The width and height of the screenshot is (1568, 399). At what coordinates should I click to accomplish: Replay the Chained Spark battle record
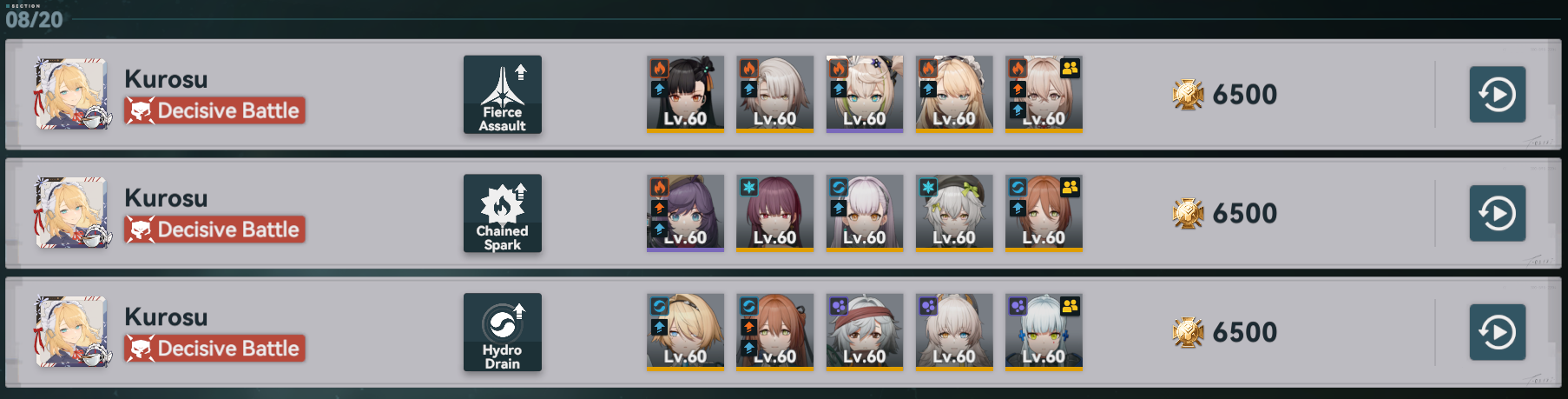[1498, 214]
